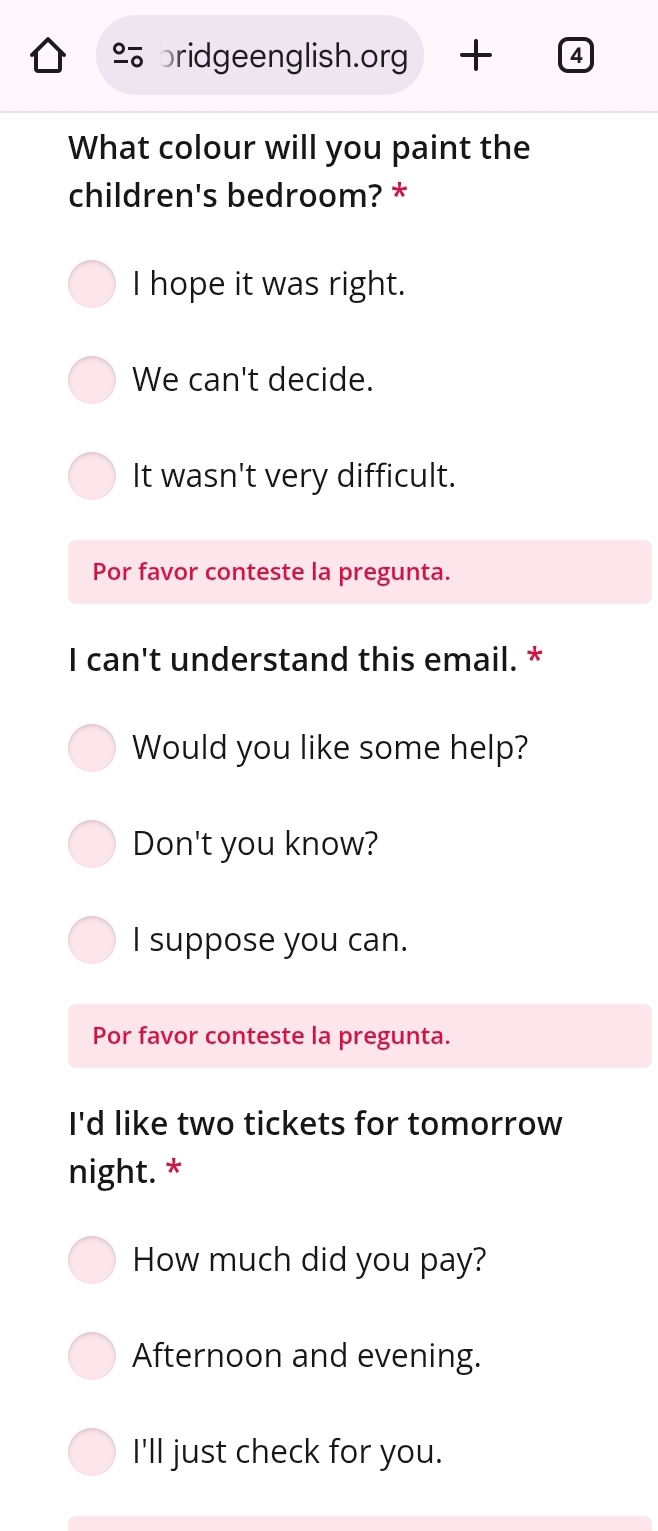
Task: Choose "Don't you know?" answer
Action: [x=92, y=844]
